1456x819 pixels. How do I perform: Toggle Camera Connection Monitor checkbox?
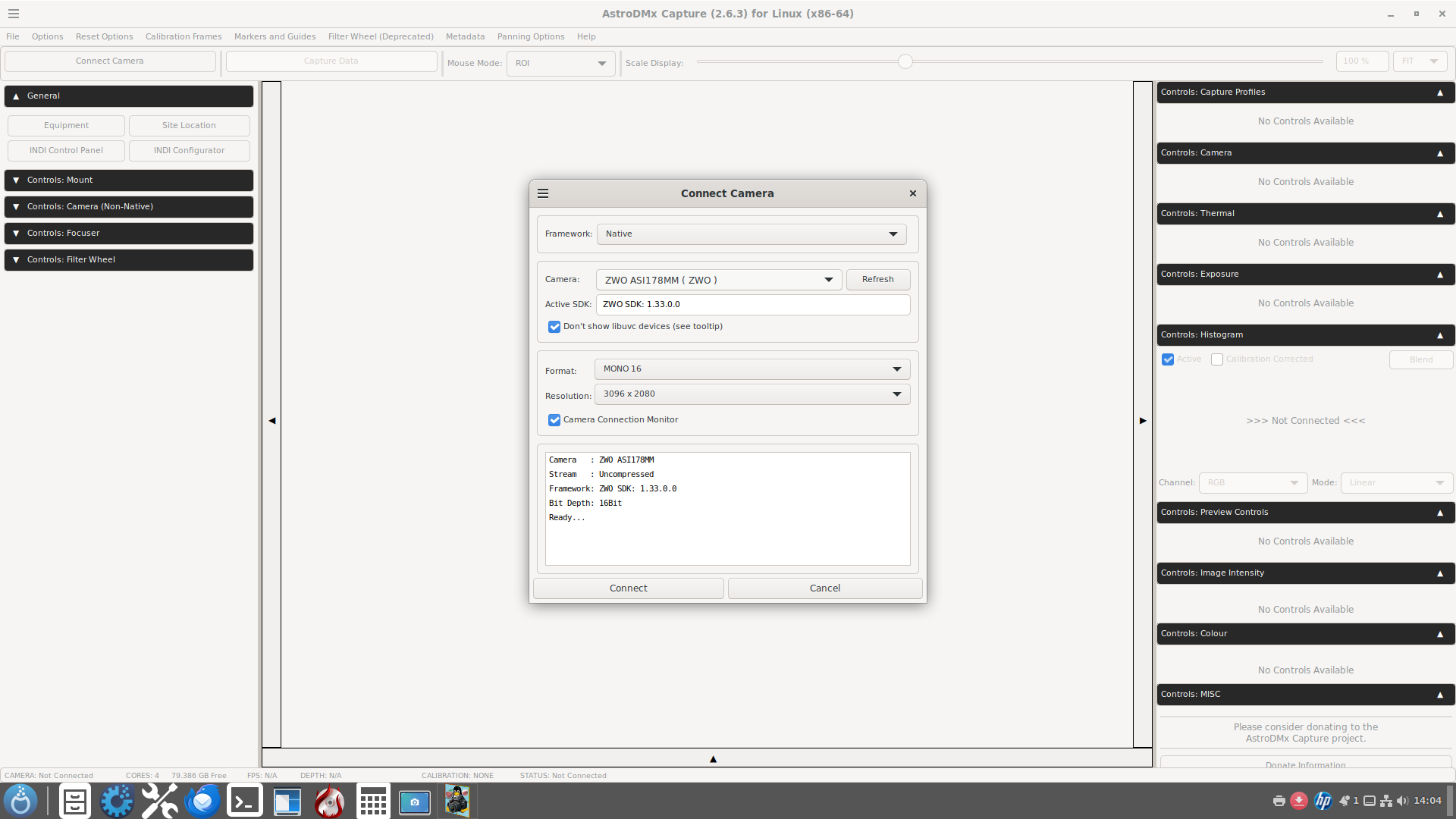pos(554,420)
